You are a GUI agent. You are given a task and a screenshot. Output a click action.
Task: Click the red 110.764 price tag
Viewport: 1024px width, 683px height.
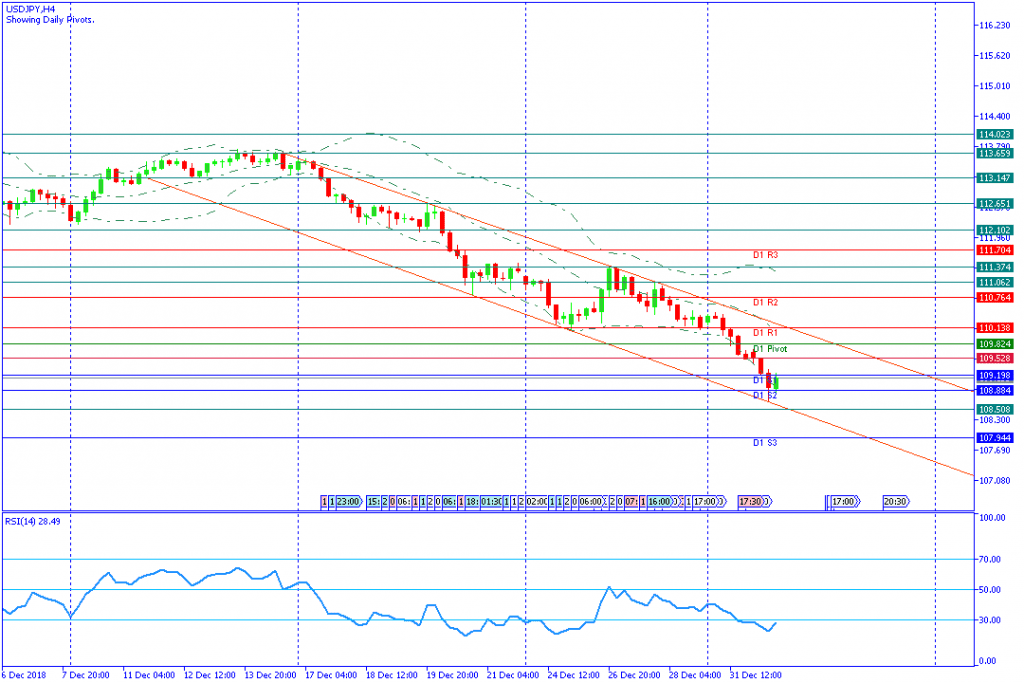tap(995, 298)
